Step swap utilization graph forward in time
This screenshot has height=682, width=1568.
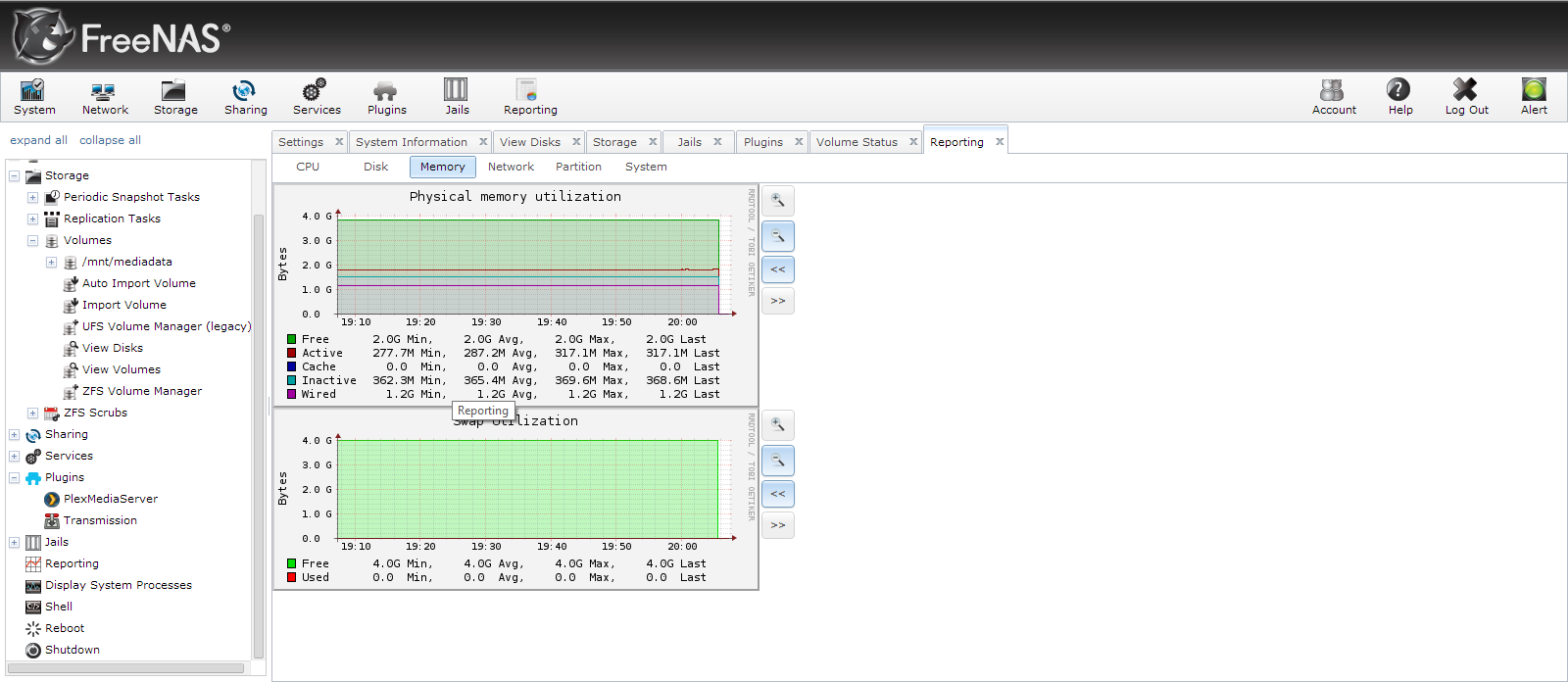tap(778, 525)
